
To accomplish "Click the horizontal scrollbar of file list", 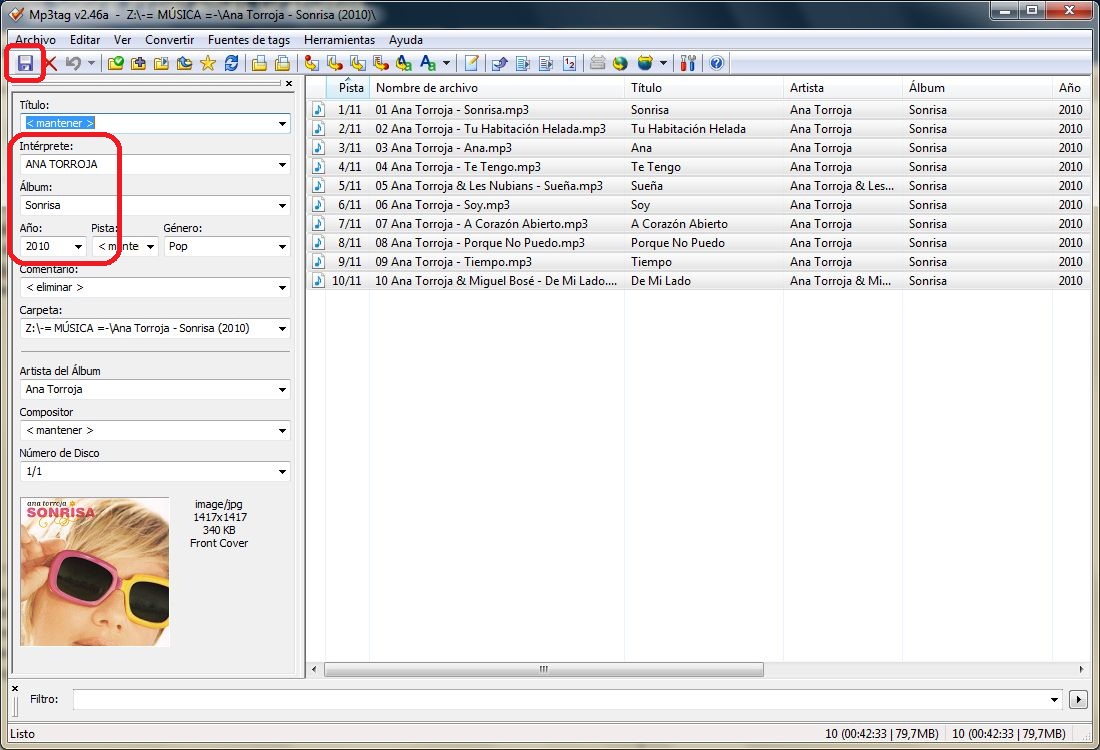I will click(544, 669).
